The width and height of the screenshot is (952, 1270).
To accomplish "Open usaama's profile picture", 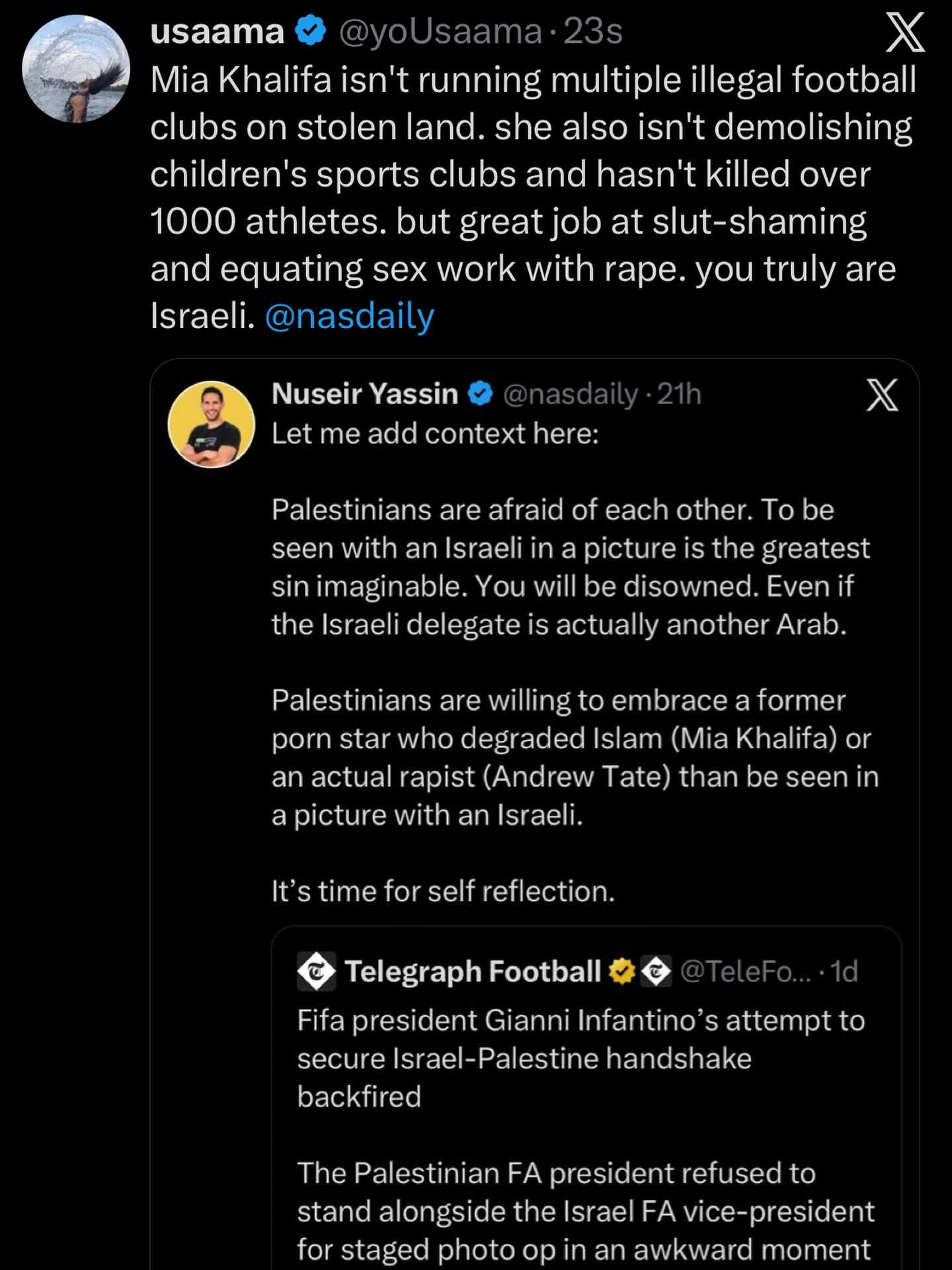I will coord(76,69).
